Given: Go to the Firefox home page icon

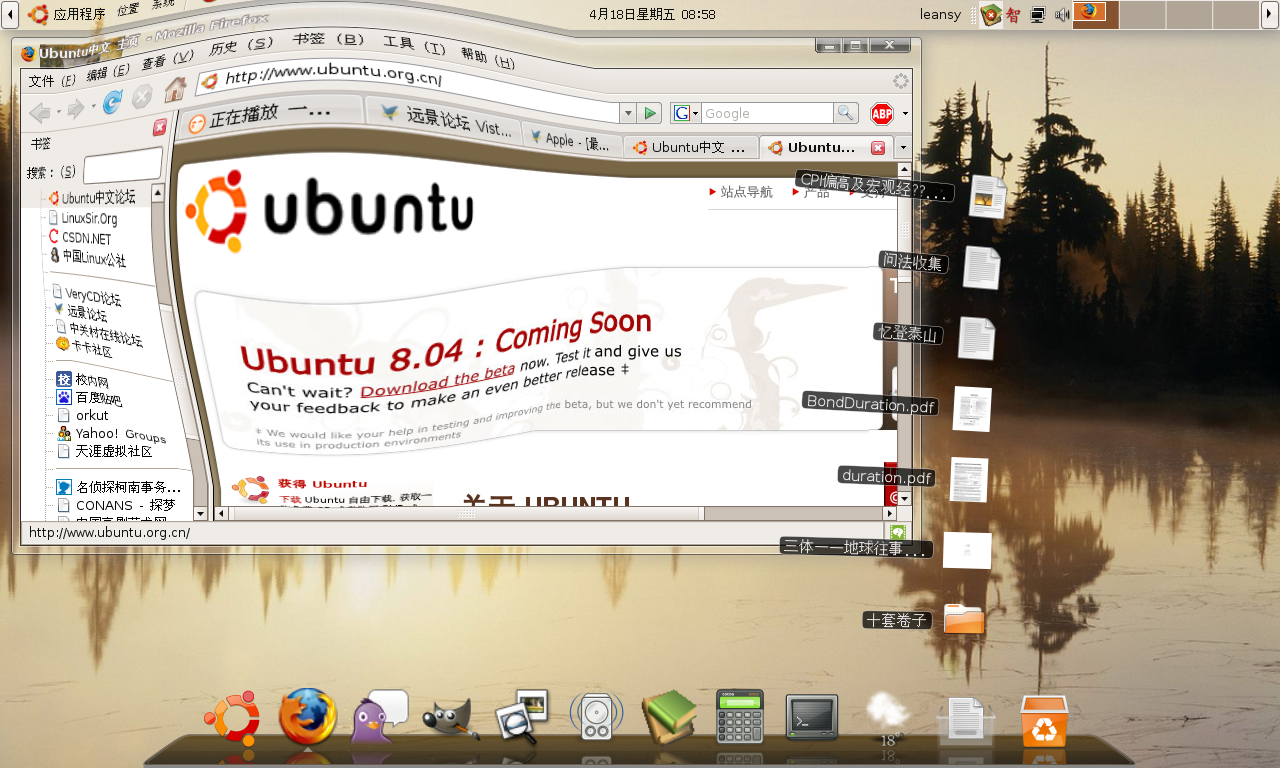Looking at the screenshot, I should pos(175,89).
